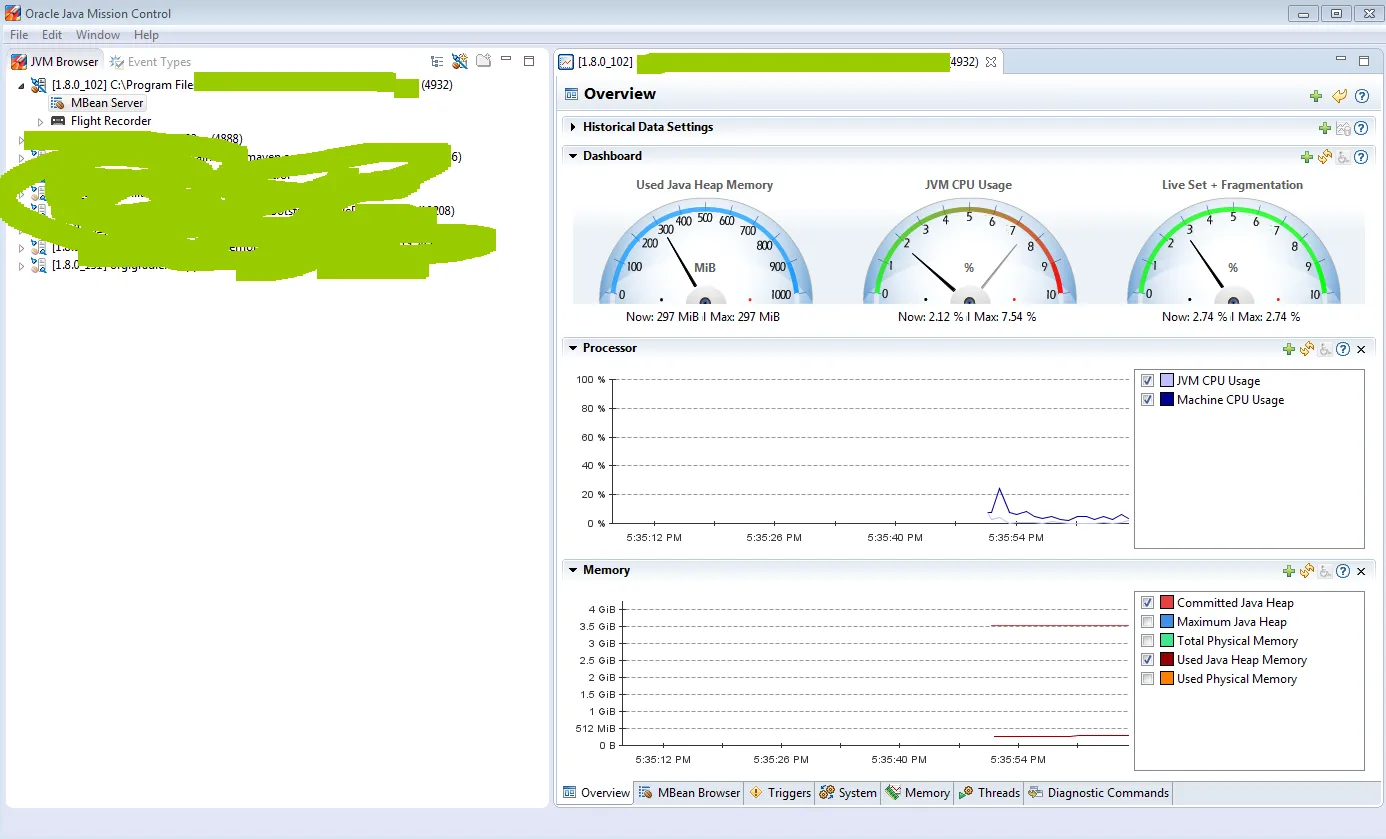The height and width of the screenshot is (839, 1386).
Task: Reset Overview to defaults with yellow arrow icon
Action: click(x=1340, y=96)
